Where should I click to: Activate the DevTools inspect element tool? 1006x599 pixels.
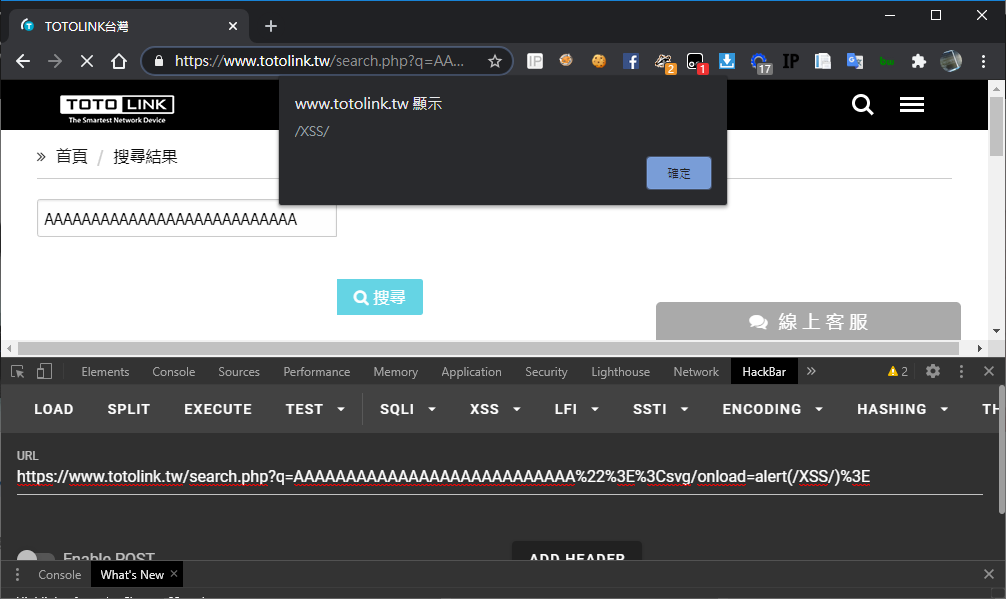tap(17, 371)
